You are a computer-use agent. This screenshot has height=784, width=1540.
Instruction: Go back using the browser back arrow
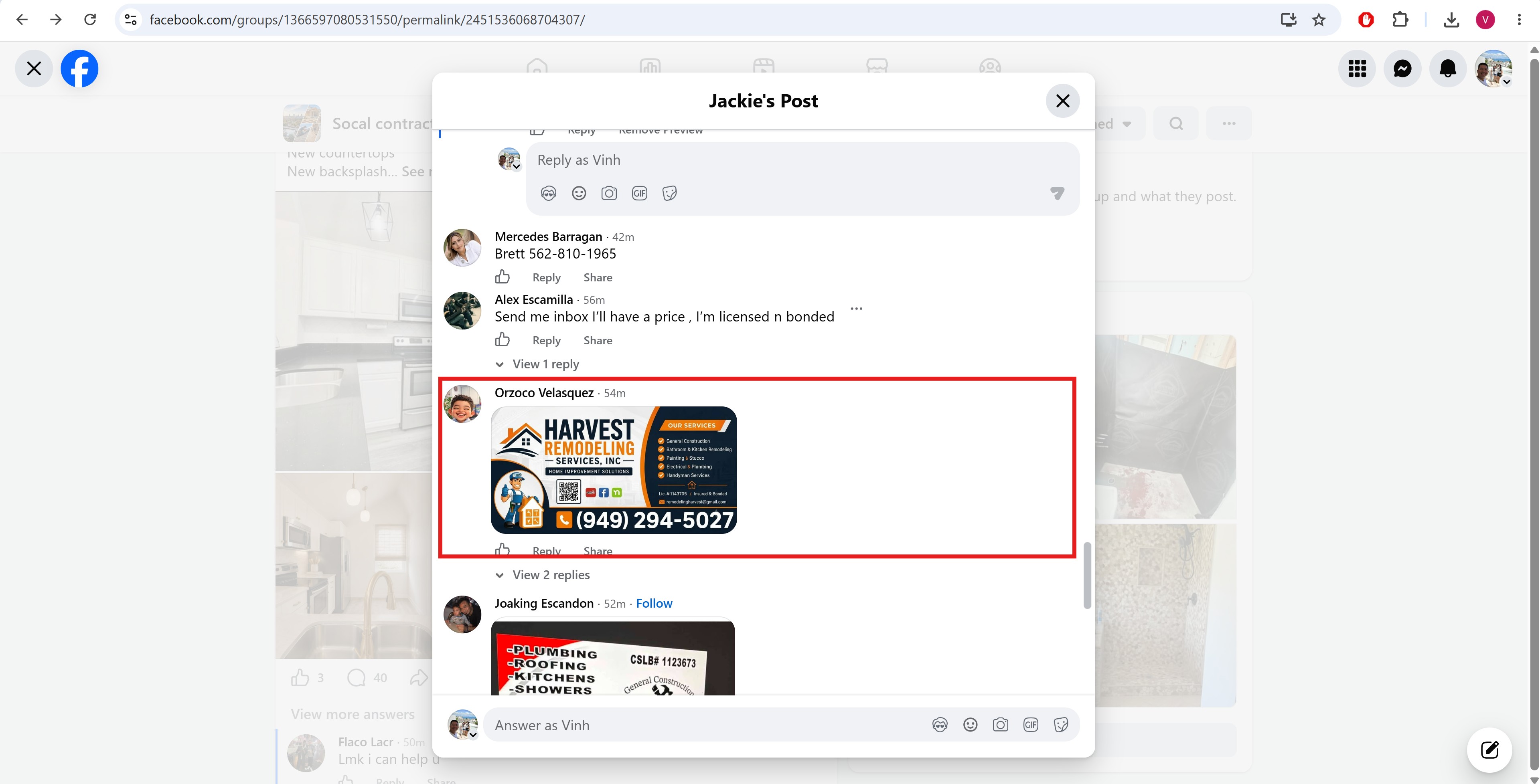pos(22,20)
